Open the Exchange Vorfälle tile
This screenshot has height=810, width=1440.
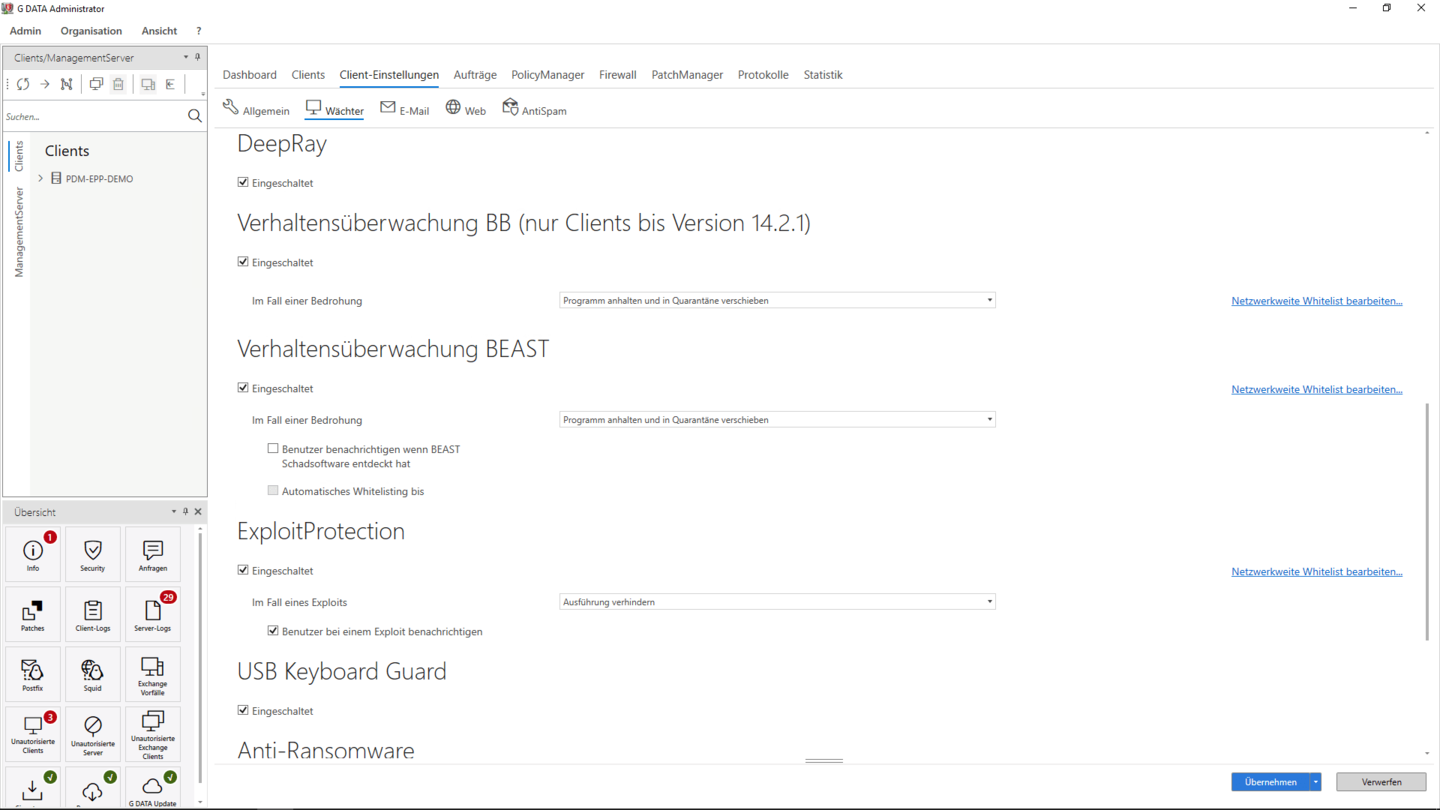(x=153, y=675)
